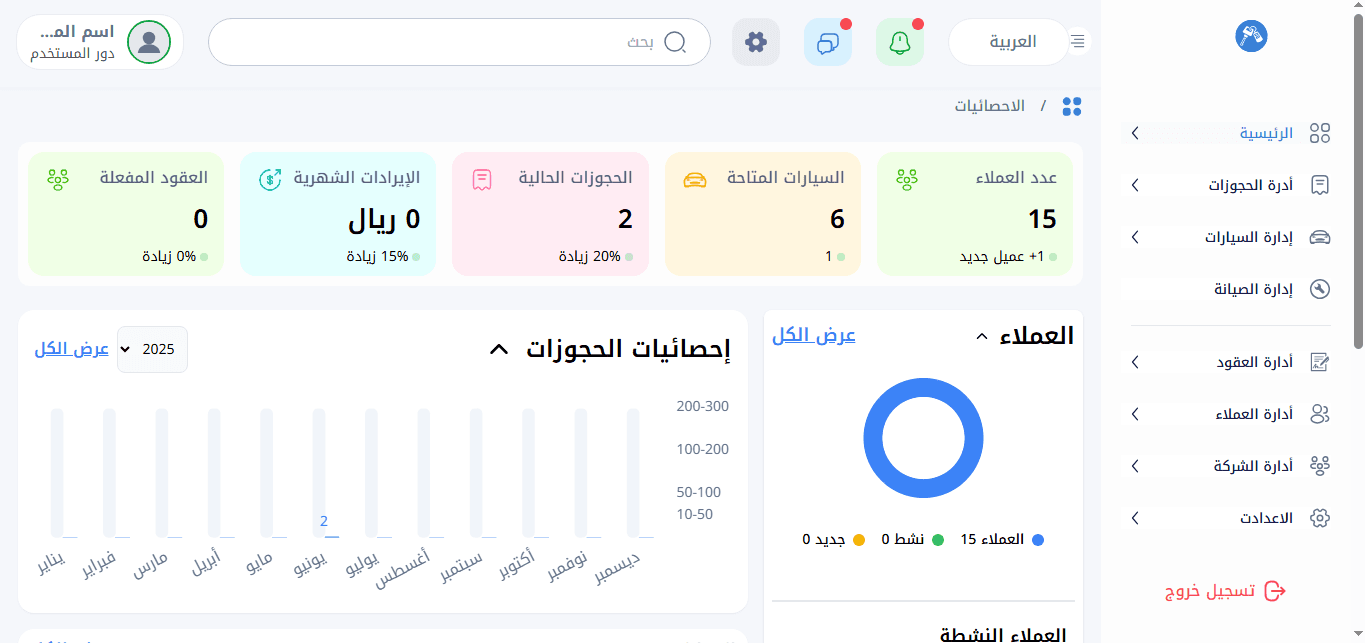
Task: Click the company logo in sidebar
Action: [1251, 36]
